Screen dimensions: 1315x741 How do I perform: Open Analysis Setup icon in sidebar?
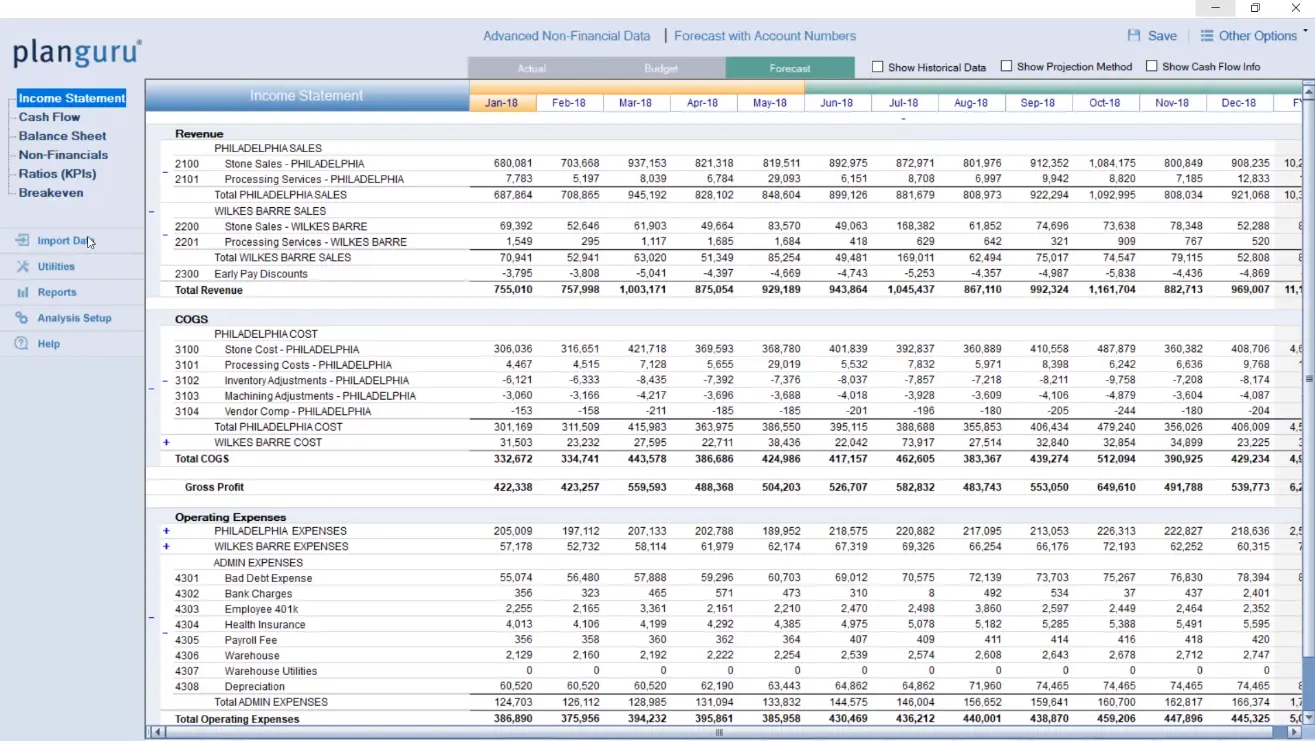pyautogui.click(x=22, y=318)
